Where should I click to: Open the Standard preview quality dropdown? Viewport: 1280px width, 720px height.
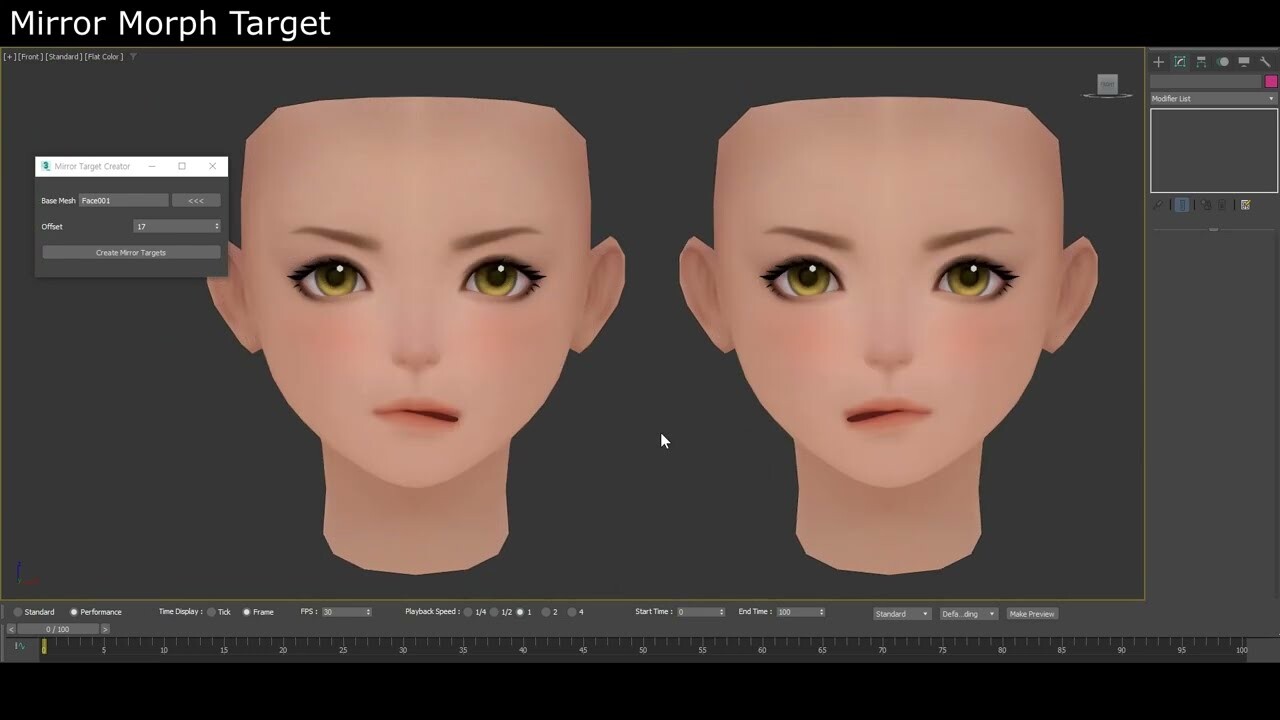pyautogui.click(x=900, y=613)
